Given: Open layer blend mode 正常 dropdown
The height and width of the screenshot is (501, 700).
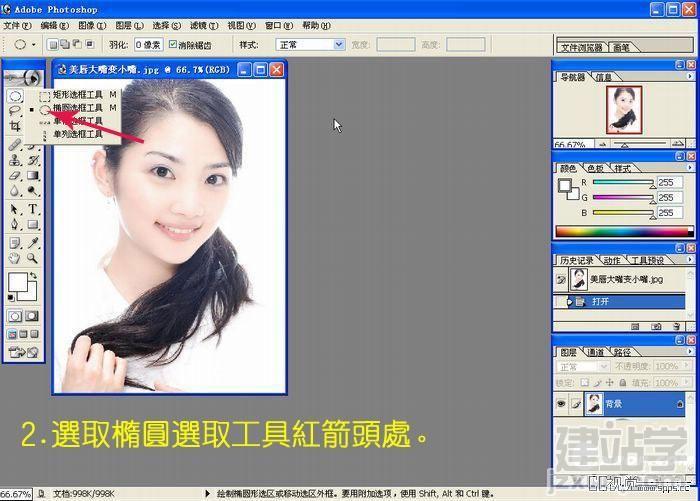Looking at the screenshot, I should (583, 367).
